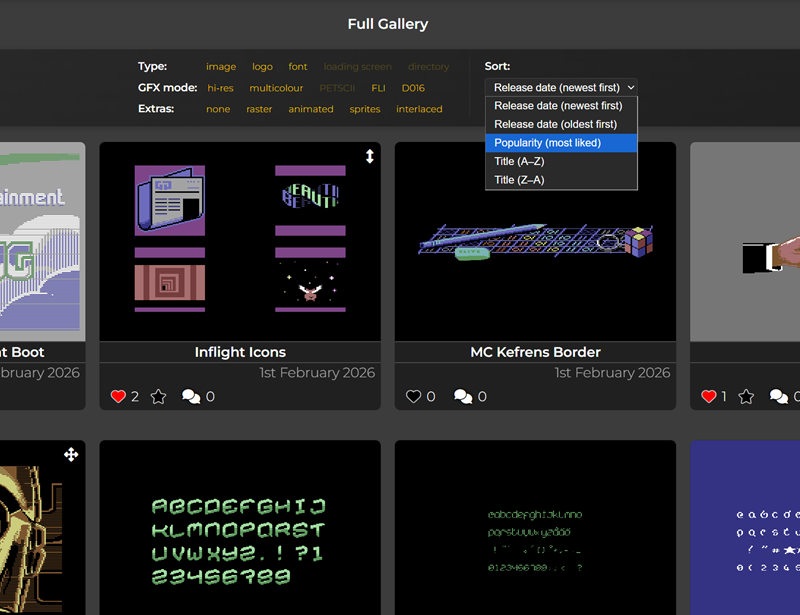Open comments bubble on MC Kefrens Border
The image size is (800, 615).
(x=463, y=397)
